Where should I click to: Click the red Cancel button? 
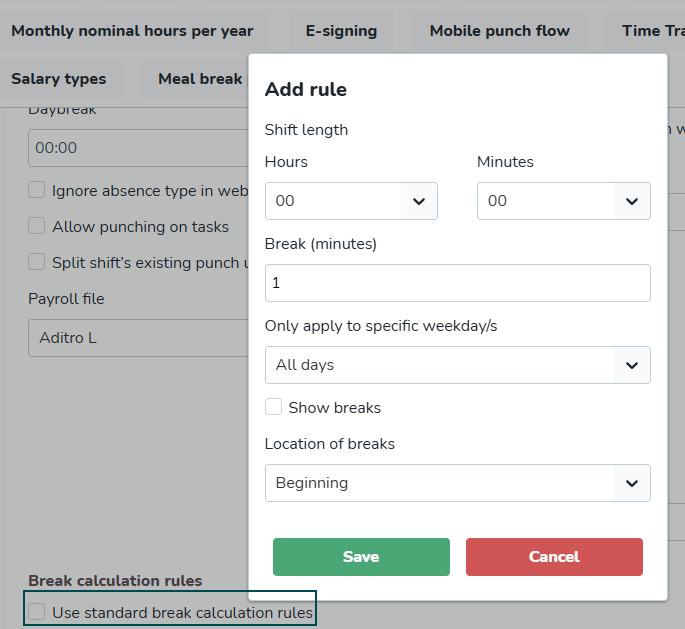click(554, 557)
